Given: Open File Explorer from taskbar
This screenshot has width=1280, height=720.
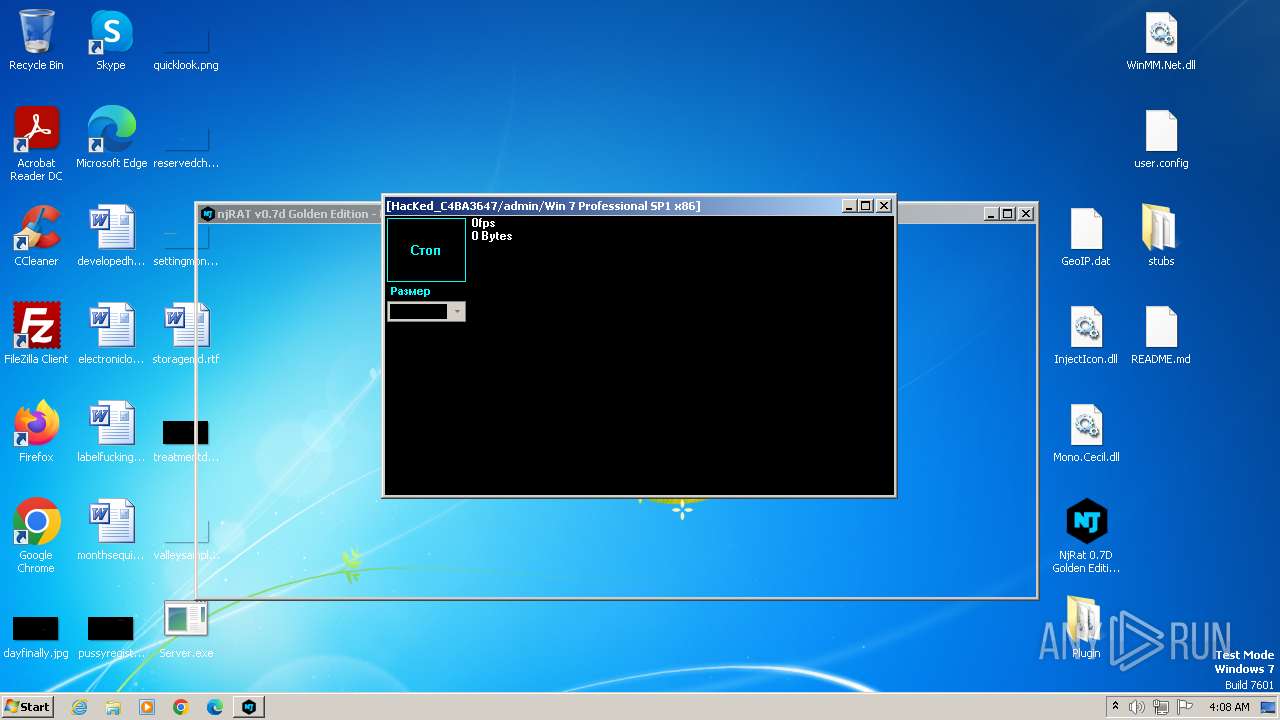Looking at the screenshot, I should coord(113,707).
